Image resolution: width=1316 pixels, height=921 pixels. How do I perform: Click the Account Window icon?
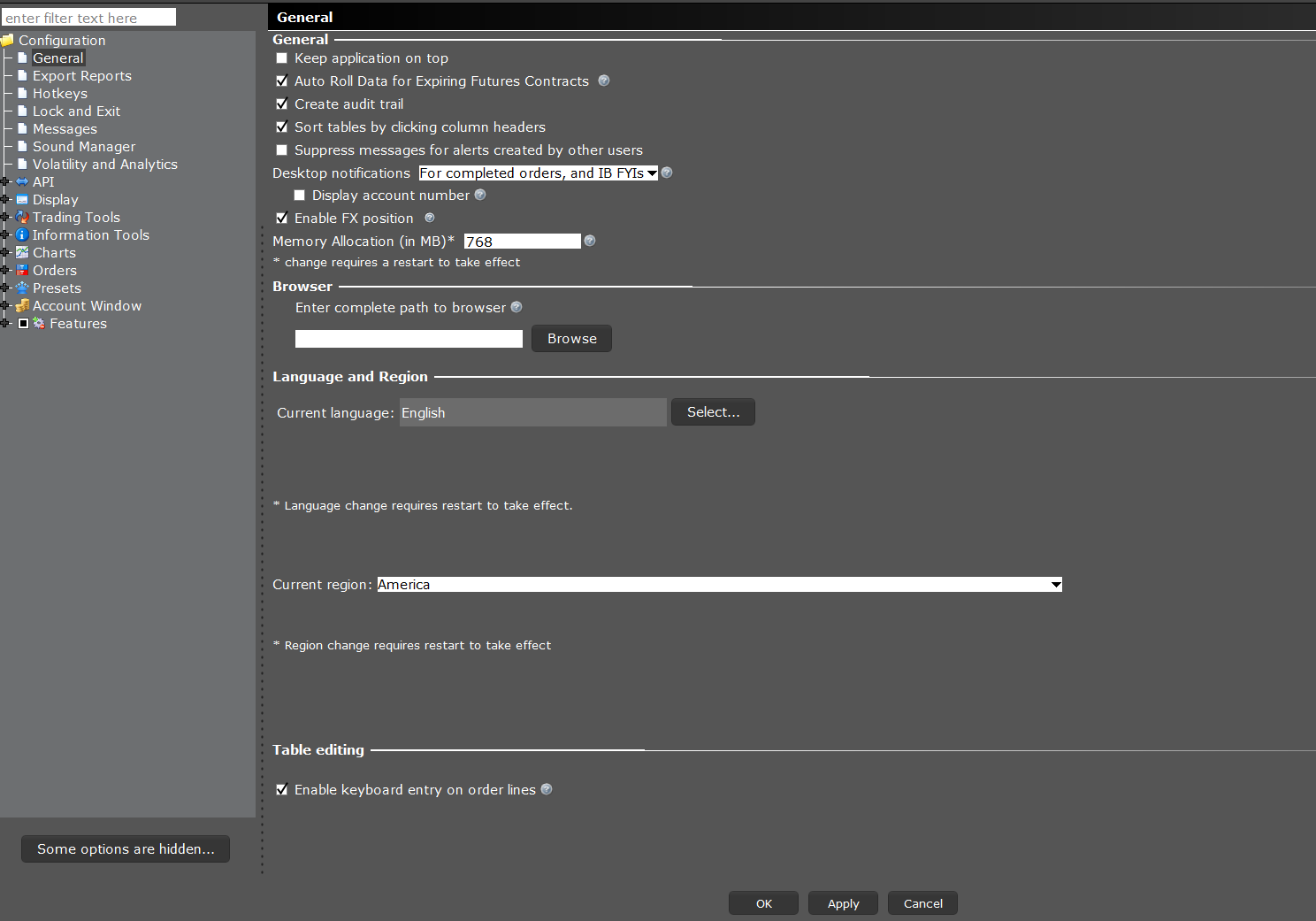pyautogui.click(x=22, y=306)
